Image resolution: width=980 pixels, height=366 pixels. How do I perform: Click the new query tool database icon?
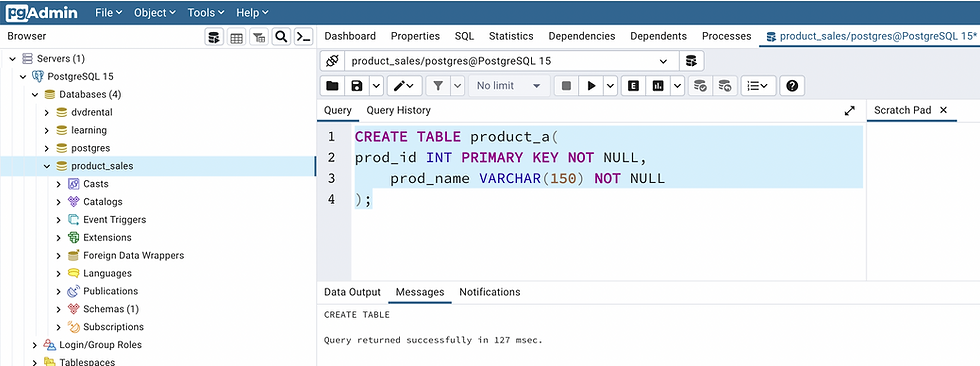pyautogui.click(x=691, y=61)
